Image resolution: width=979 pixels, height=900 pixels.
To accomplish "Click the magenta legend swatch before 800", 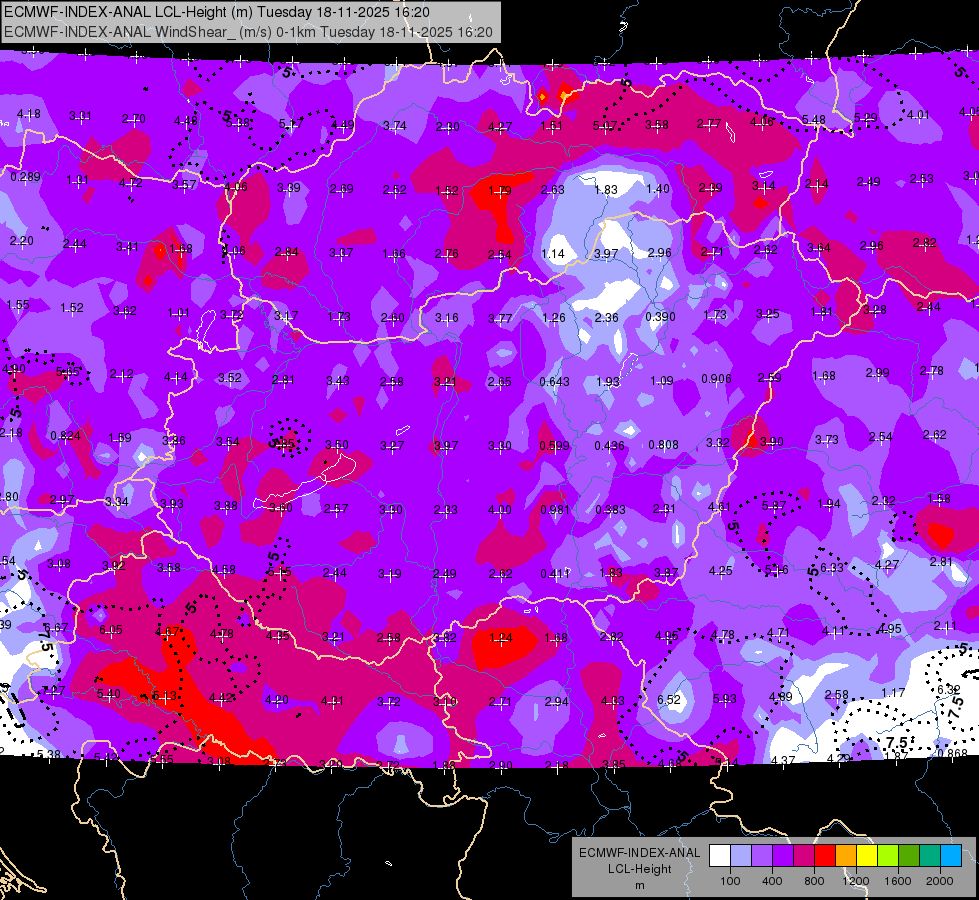I will [804, 855].
